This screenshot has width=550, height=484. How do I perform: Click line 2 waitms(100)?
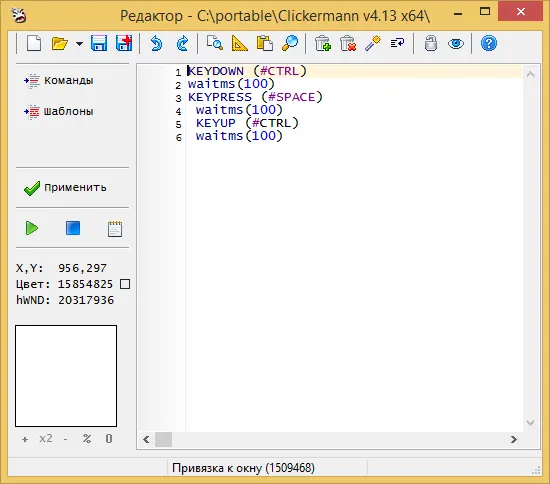pos(231,84)
